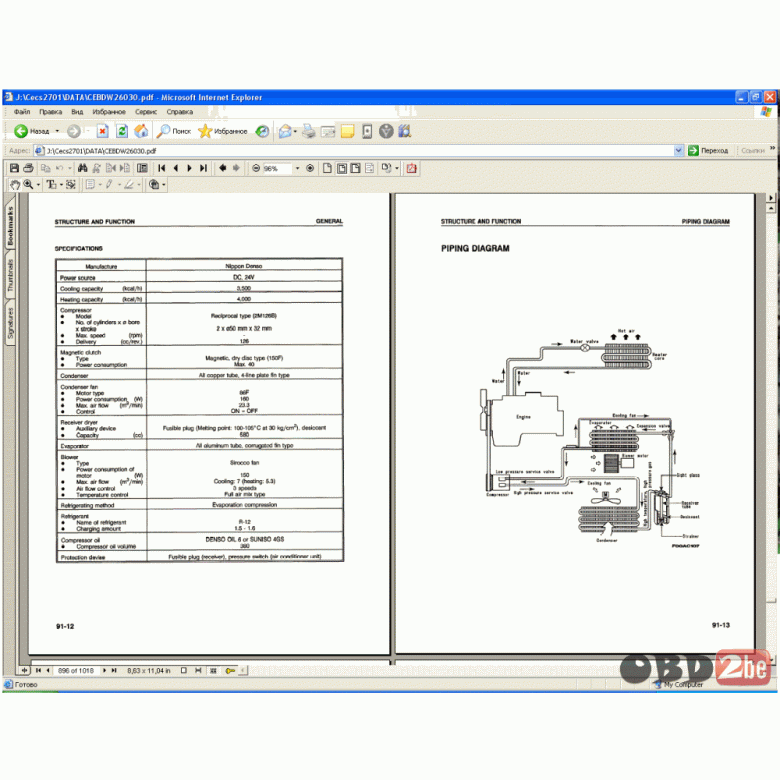Image resolution: width=780 pixels, height=780 pixels.
Task: Click the yellow note icon in IE toolbar
Action: point(347,131)
